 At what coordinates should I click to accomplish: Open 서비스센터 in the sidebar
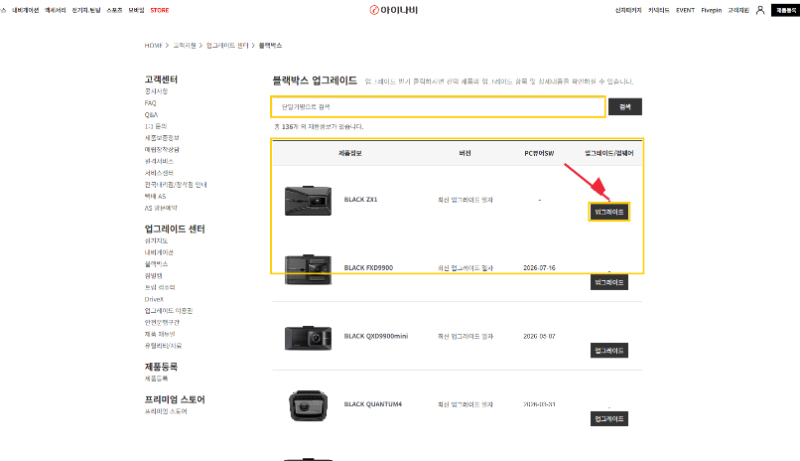(x=159, y=173)
